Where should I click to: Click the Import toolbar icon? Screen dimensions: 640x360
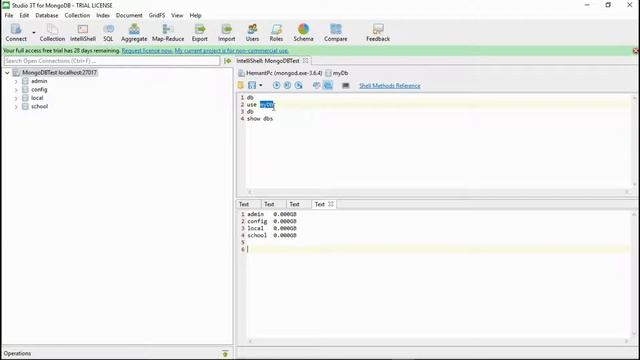227,32
